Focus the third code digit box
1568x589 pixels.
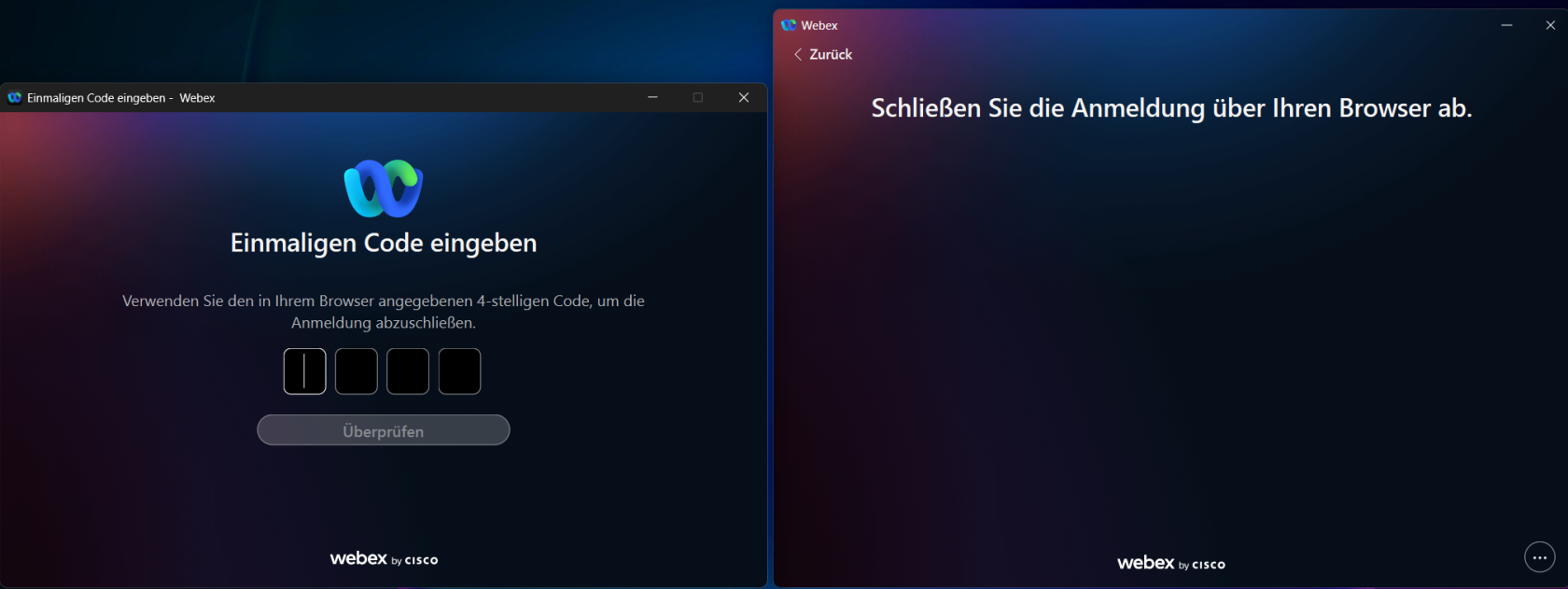pos(408,372)
